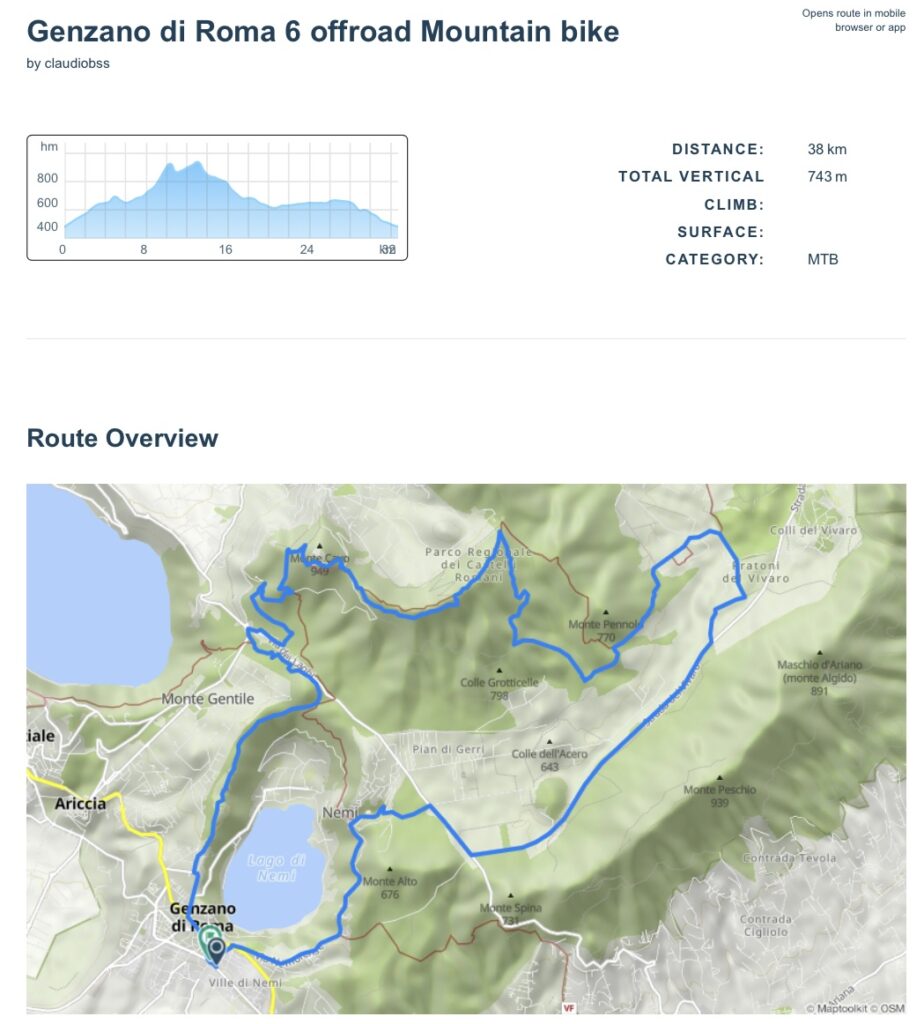Image resolution: width=924 pixels, height=1024 pixels.
Task: Open the OSM attribution link
Action: pyautogui.click(x=892, y=1008)
